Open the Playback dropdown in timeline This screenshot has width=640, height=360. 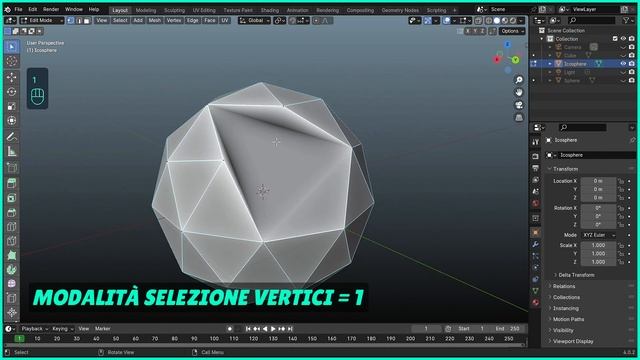point(35,329)
